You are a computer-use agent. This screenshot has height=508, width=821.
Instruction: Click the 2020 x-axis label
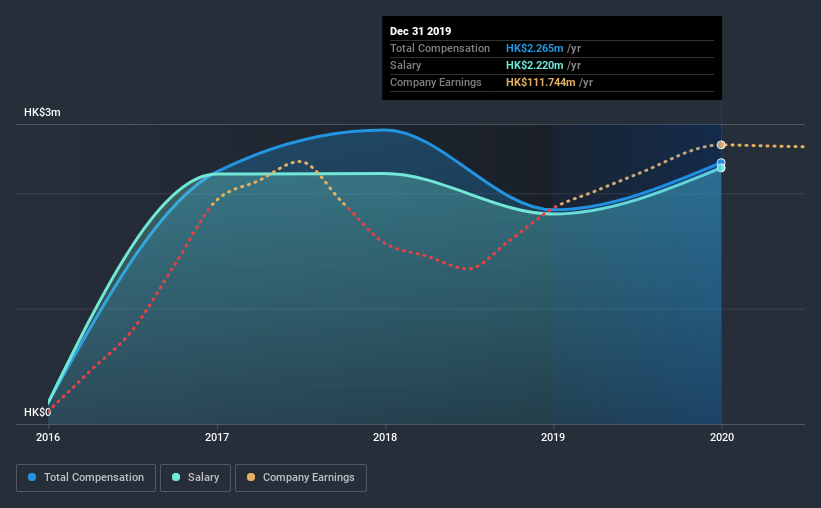722,437
